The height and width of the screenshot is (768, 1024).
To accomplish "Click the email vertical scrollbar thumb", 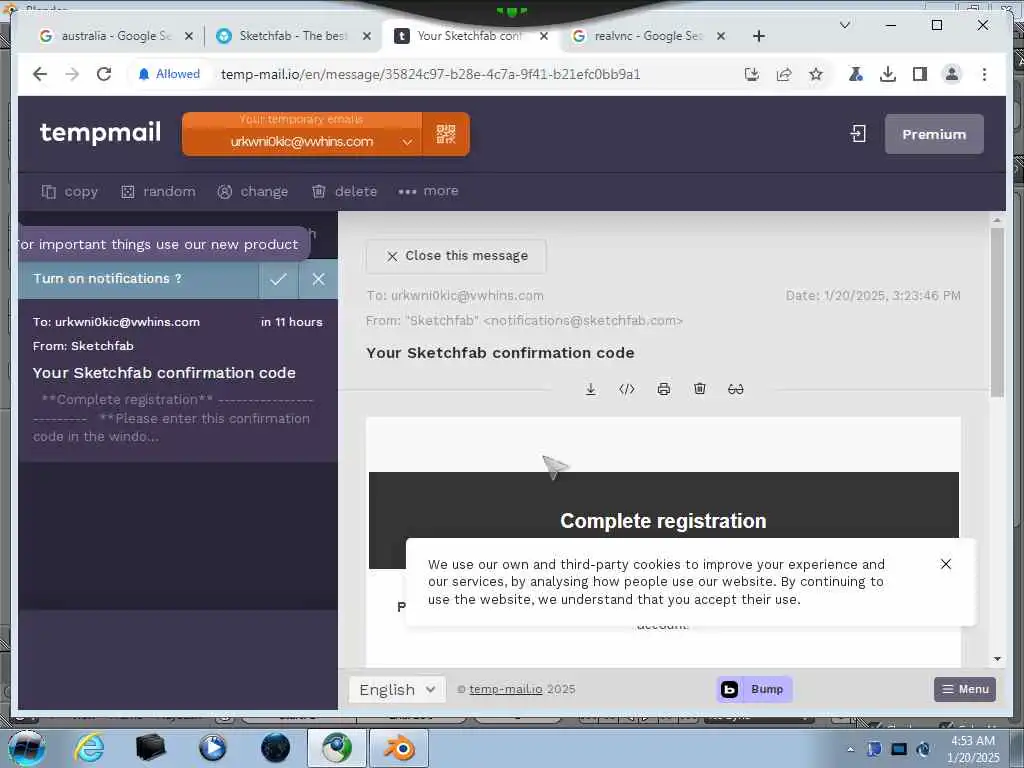I will coord(997,312).
